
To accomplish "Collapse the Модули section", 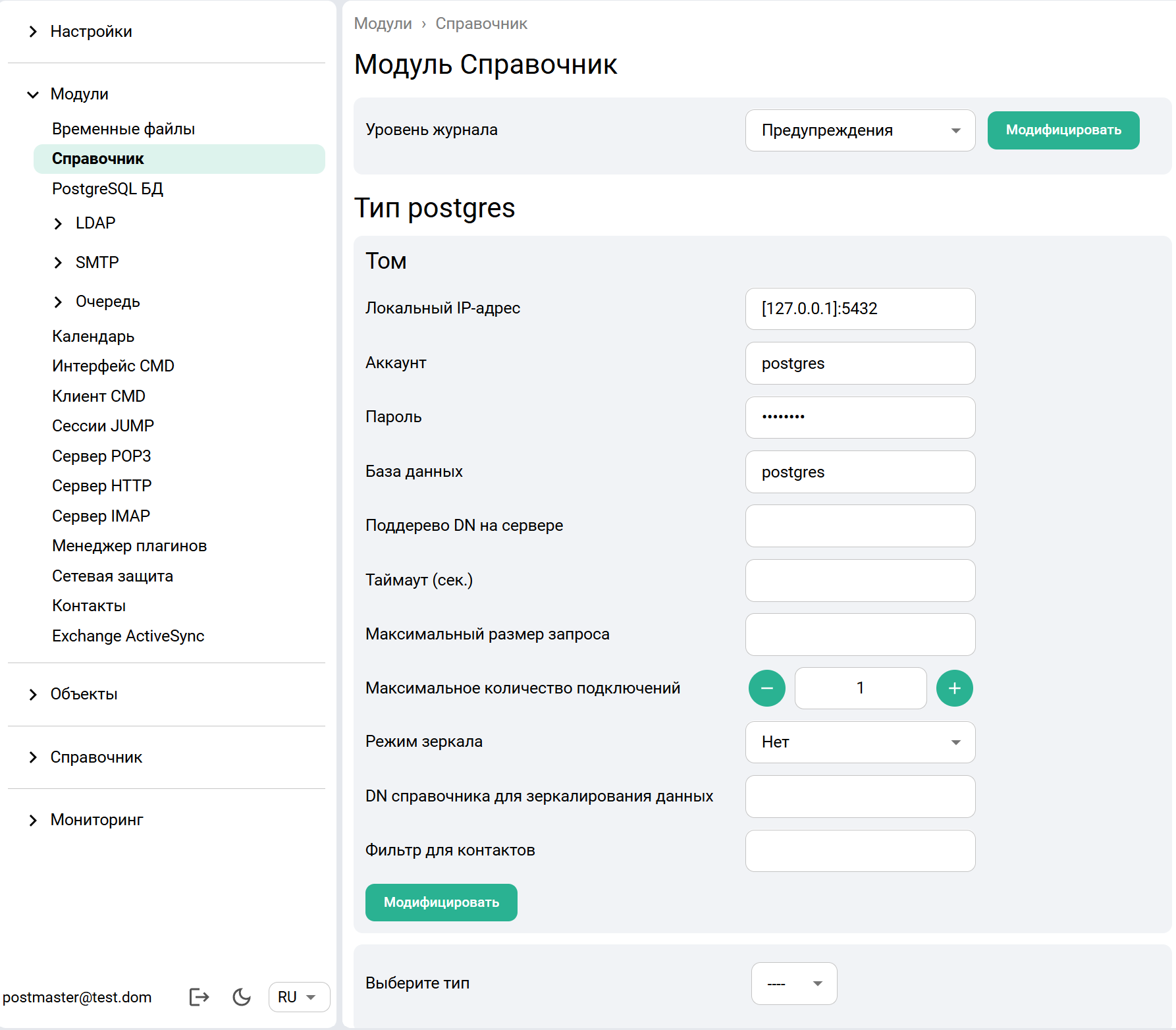I will click(x=33, y=94).
